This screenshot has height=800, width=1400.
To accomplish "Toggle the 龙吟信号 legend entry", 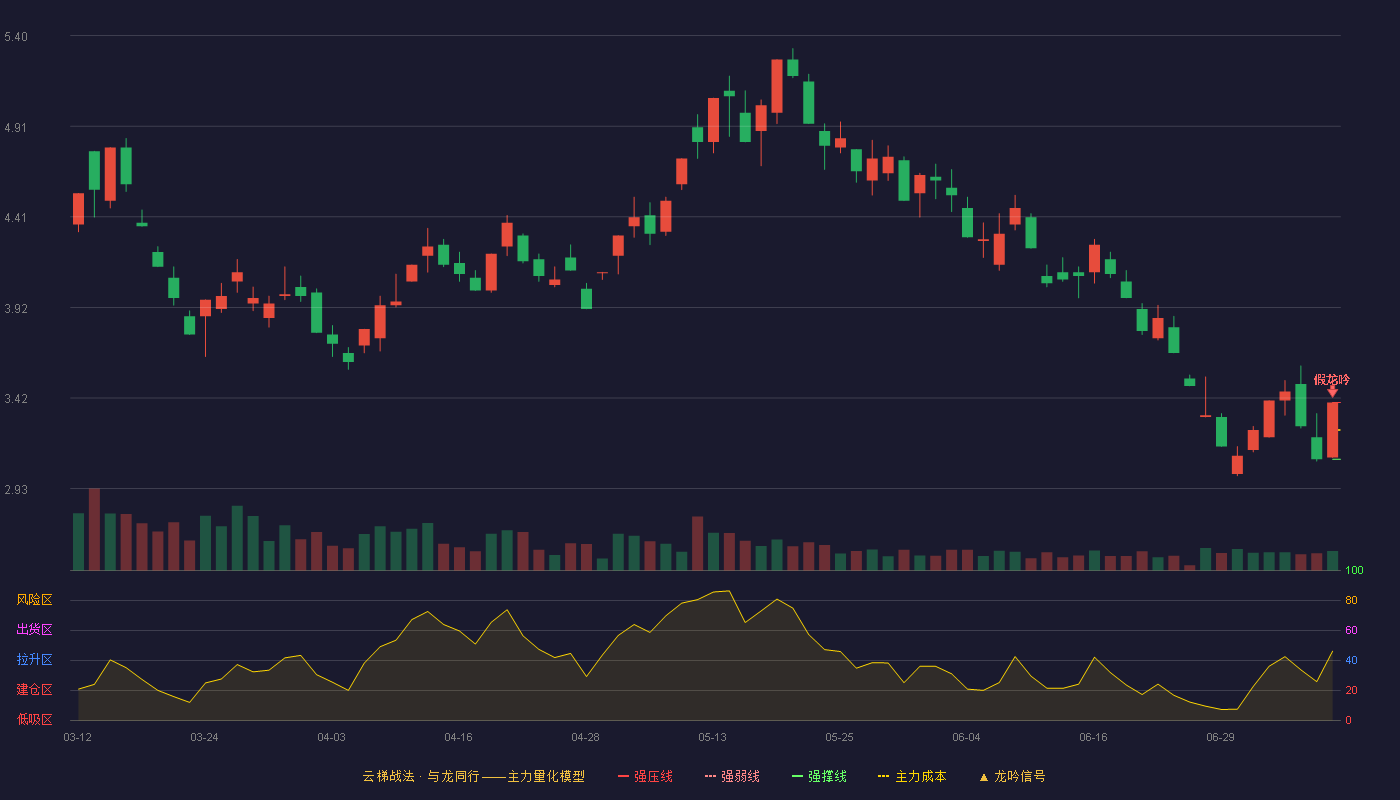I will point(1012,776).
